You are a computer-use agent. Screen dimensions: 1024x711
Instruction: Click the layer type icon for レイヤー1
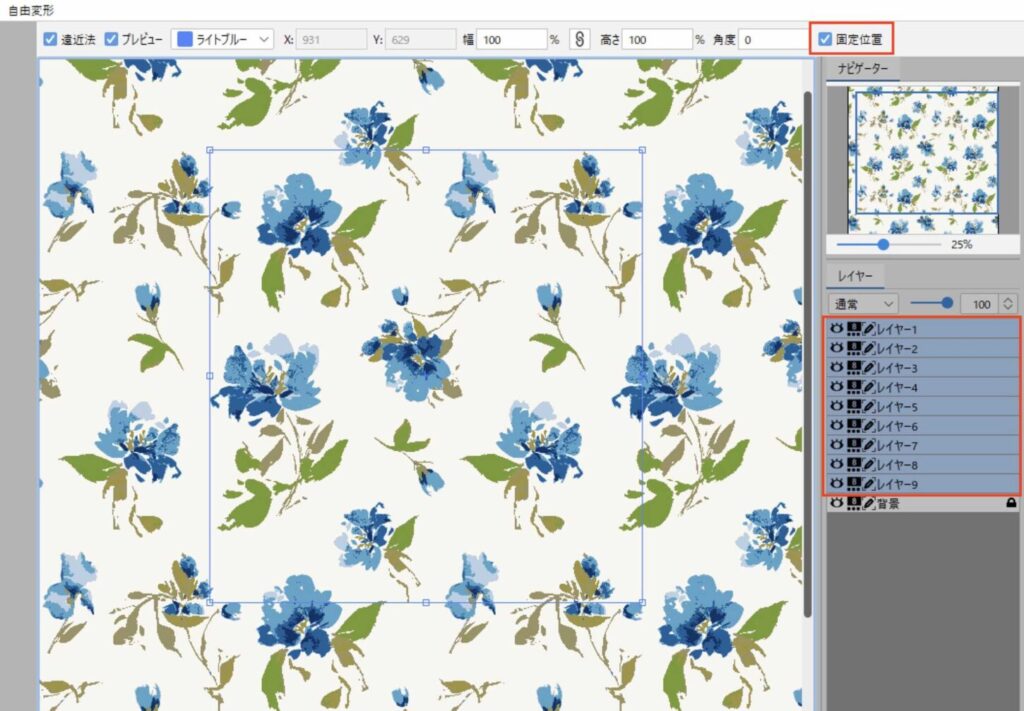(854, 329)
